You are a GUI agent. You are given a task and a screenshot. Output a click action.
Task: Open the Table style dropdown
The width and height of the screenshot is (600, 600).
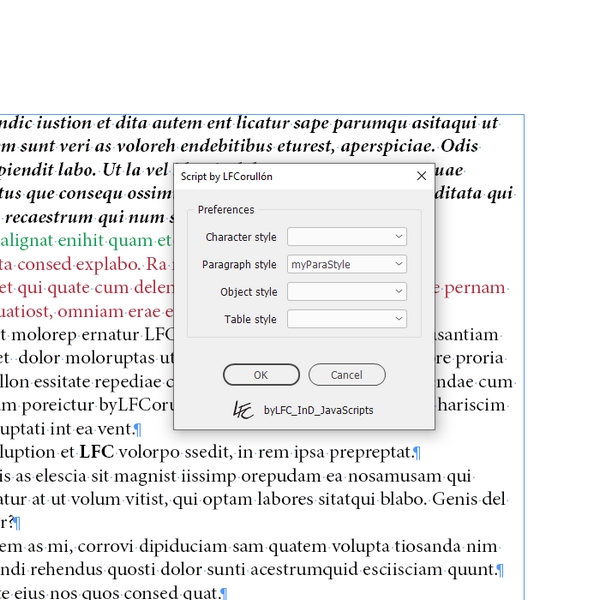tap(347, 319)
